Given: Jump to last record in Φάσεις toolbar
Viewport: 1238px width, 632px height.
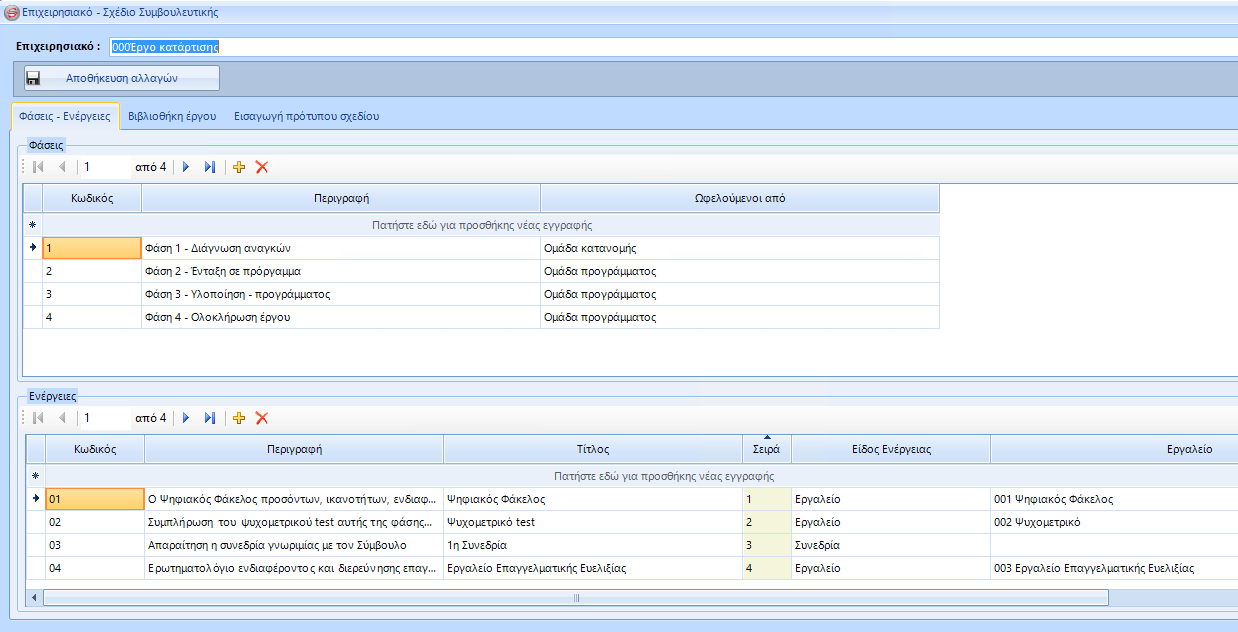Looking at the screenshot, I should pyautogui.click(x=209, y=167).
